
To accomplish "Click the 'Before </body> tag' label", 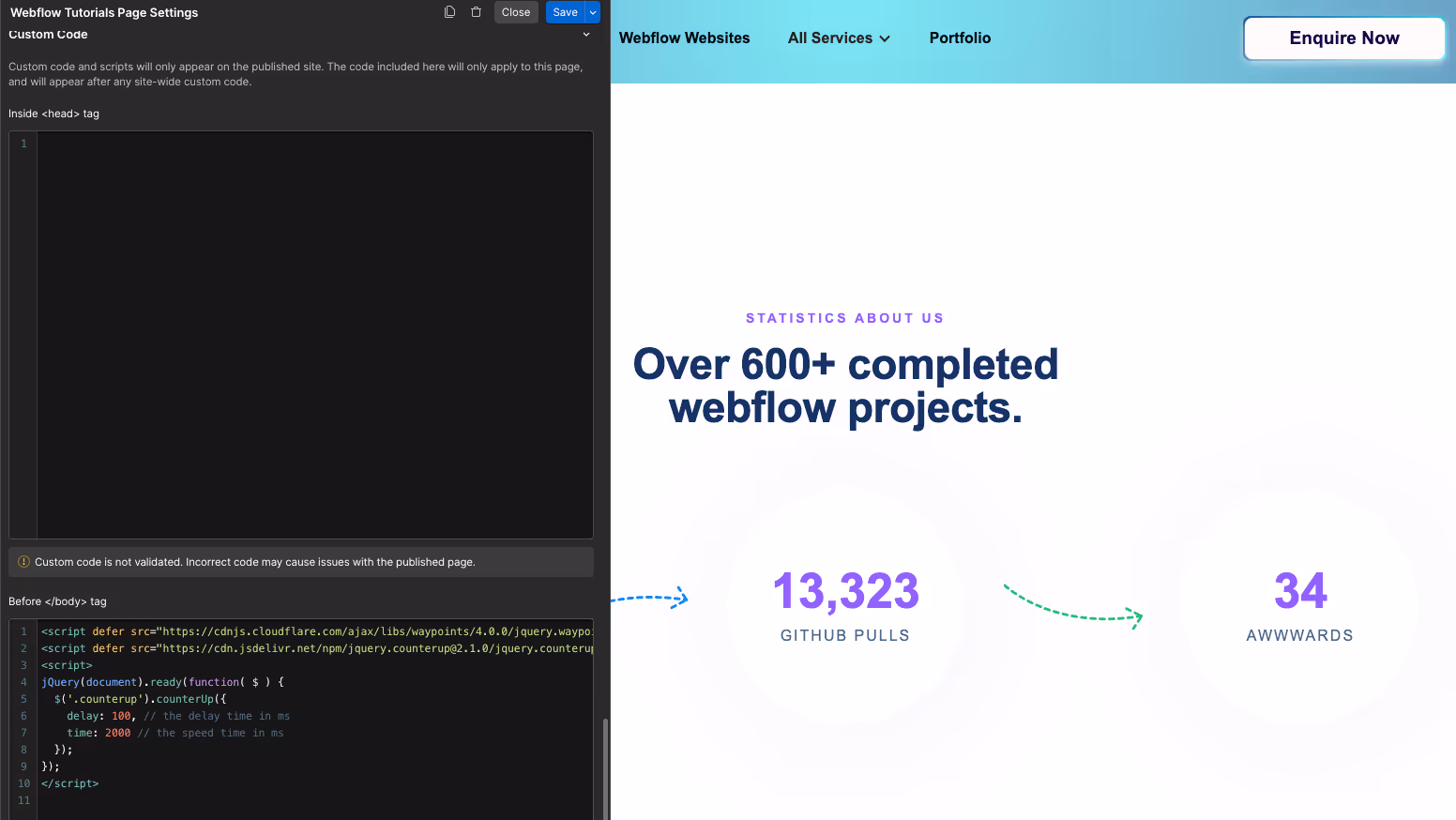I will tap(57, 601).
